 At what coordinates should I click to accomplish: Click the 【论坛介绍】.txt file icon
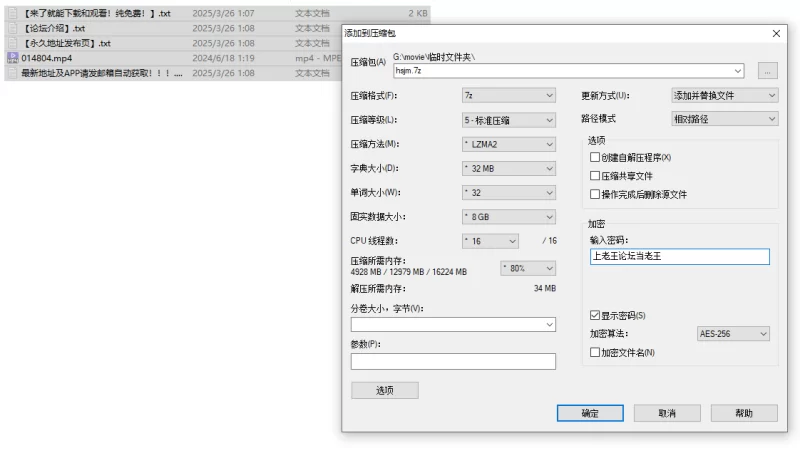12,28
